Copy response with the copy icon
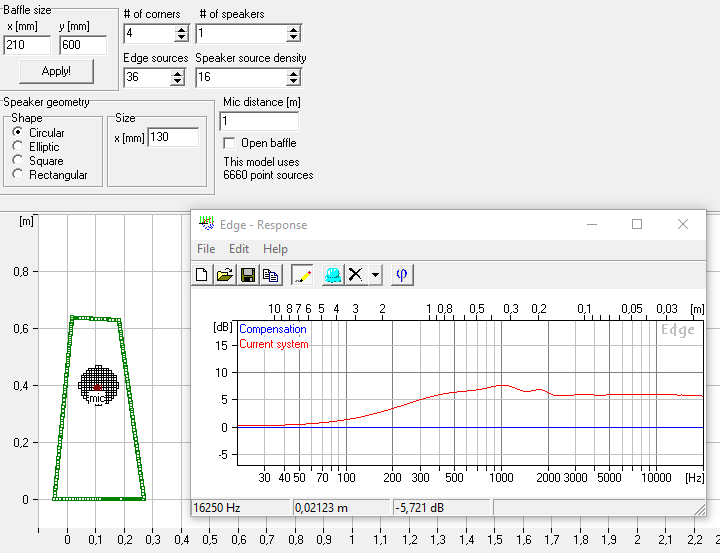This screenshot has height=553, width=720. (271, 275)
